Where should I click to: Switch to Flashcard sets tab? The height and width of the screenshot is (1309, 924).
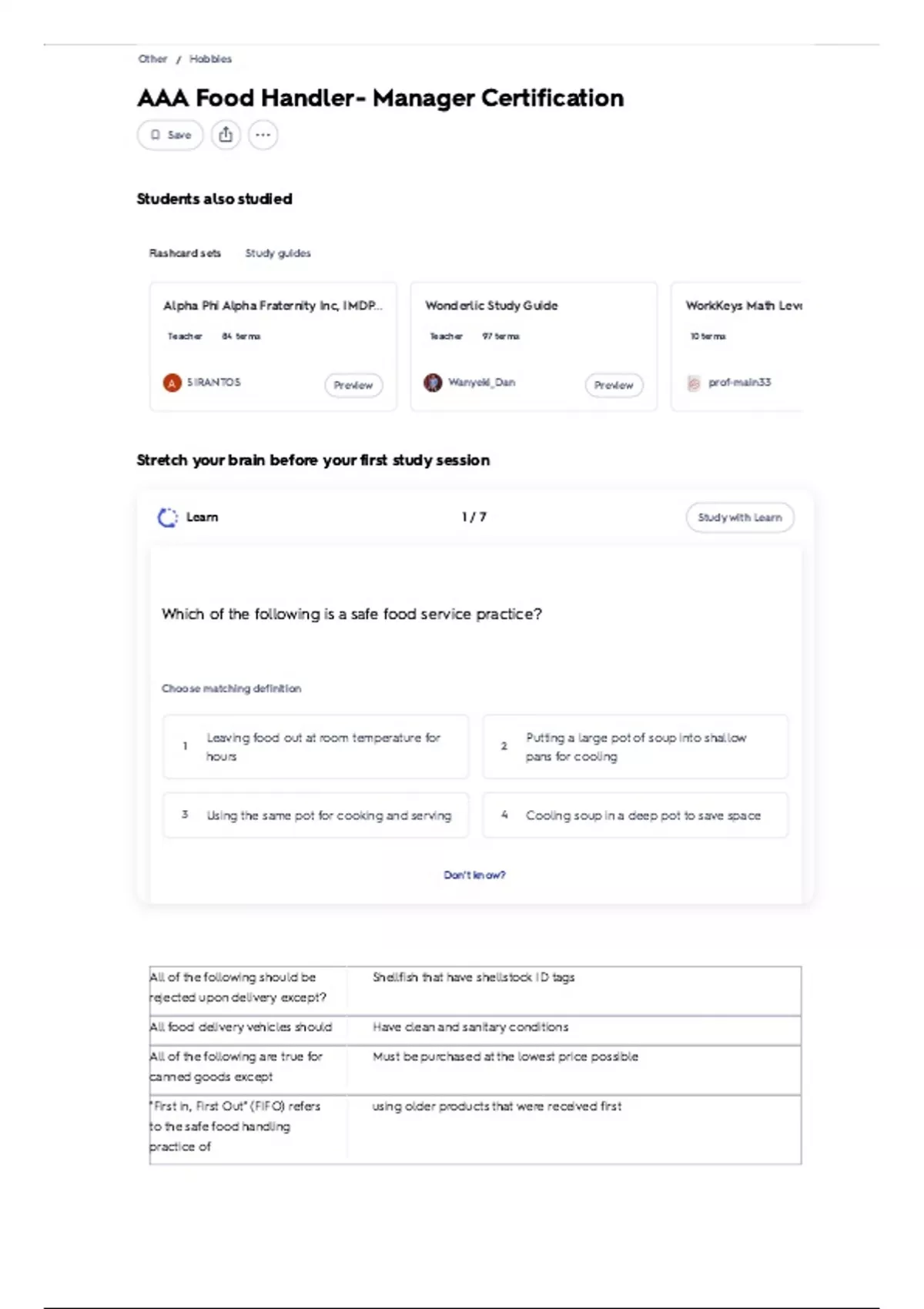[x=185, y=253]
